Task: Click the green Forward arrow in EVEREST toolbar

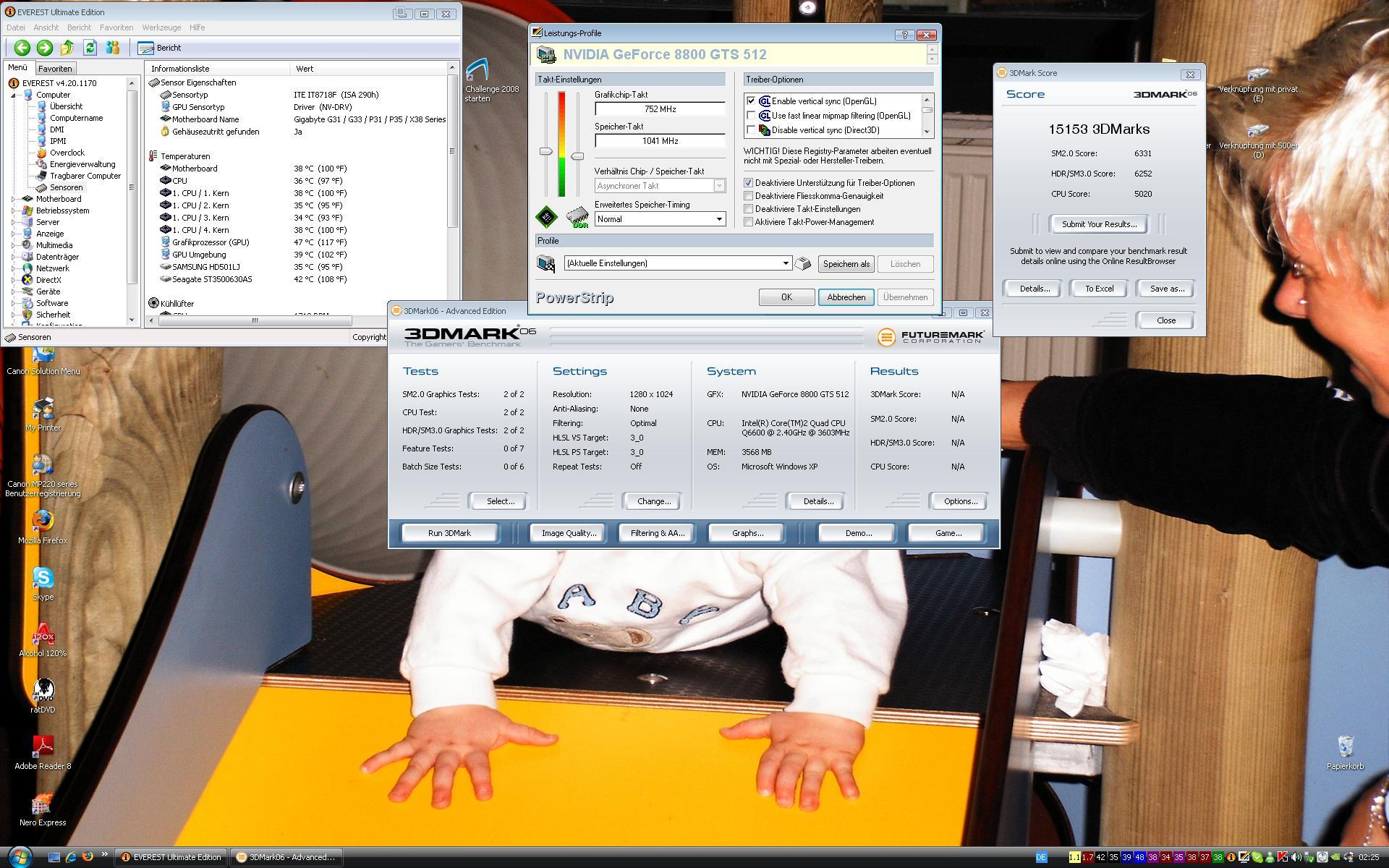Action: tap(44, 48)
